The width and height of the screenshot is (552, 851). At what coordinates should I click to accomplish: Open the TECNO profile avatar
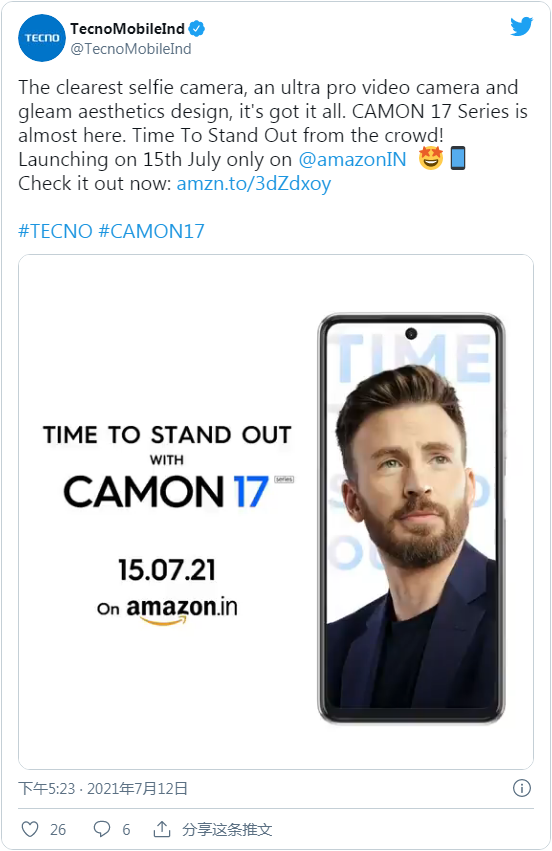pos(42,38)
